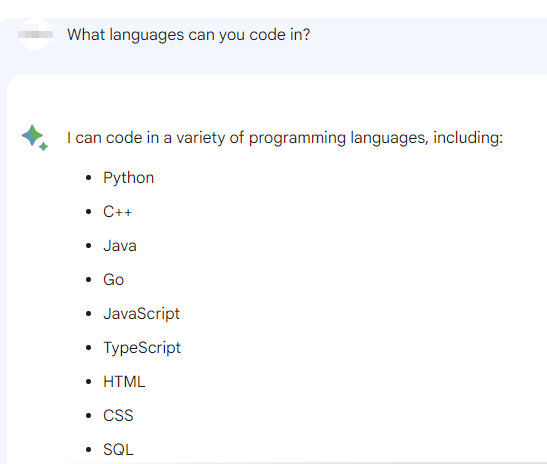This screenshot has height=464, width=547.
Task: Click the bullet point next to SQL
Action: pyautogui.click(x=89, y=450)
